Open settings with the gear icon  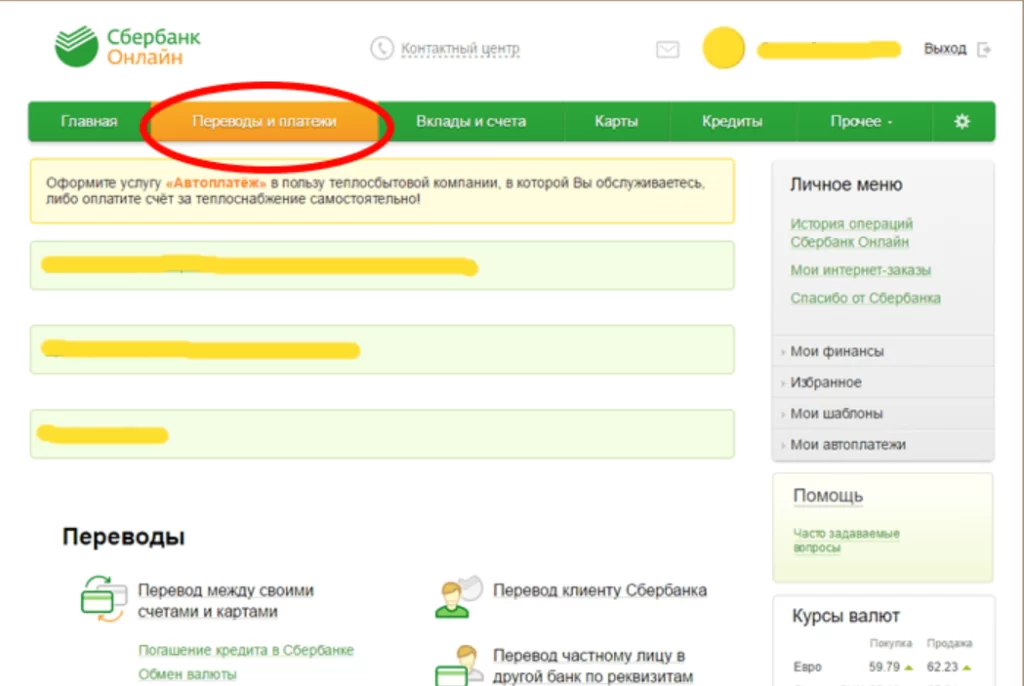[x=962, y=121]
